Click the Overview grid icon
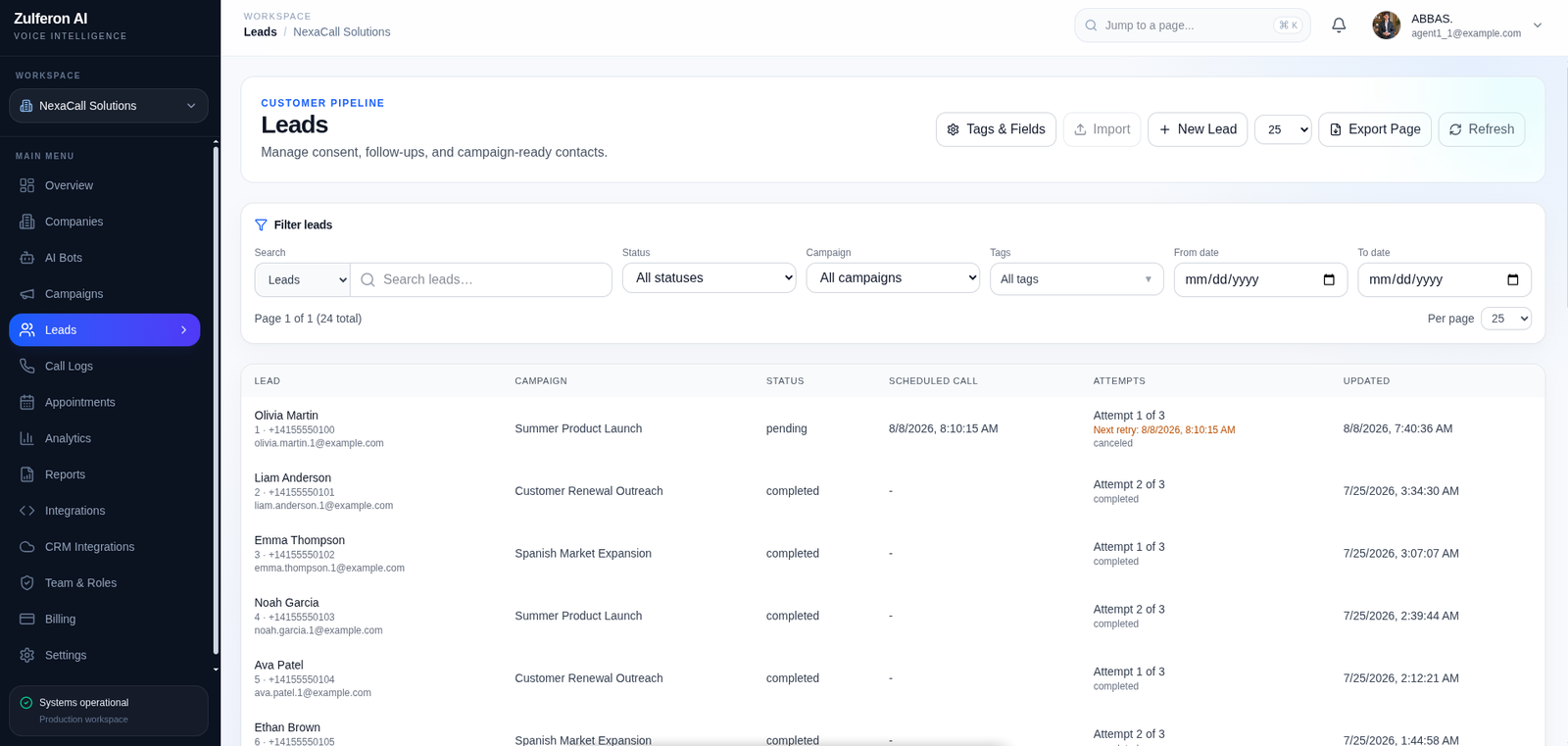This screenshot has width=1568, height=746. coord(27,185)
